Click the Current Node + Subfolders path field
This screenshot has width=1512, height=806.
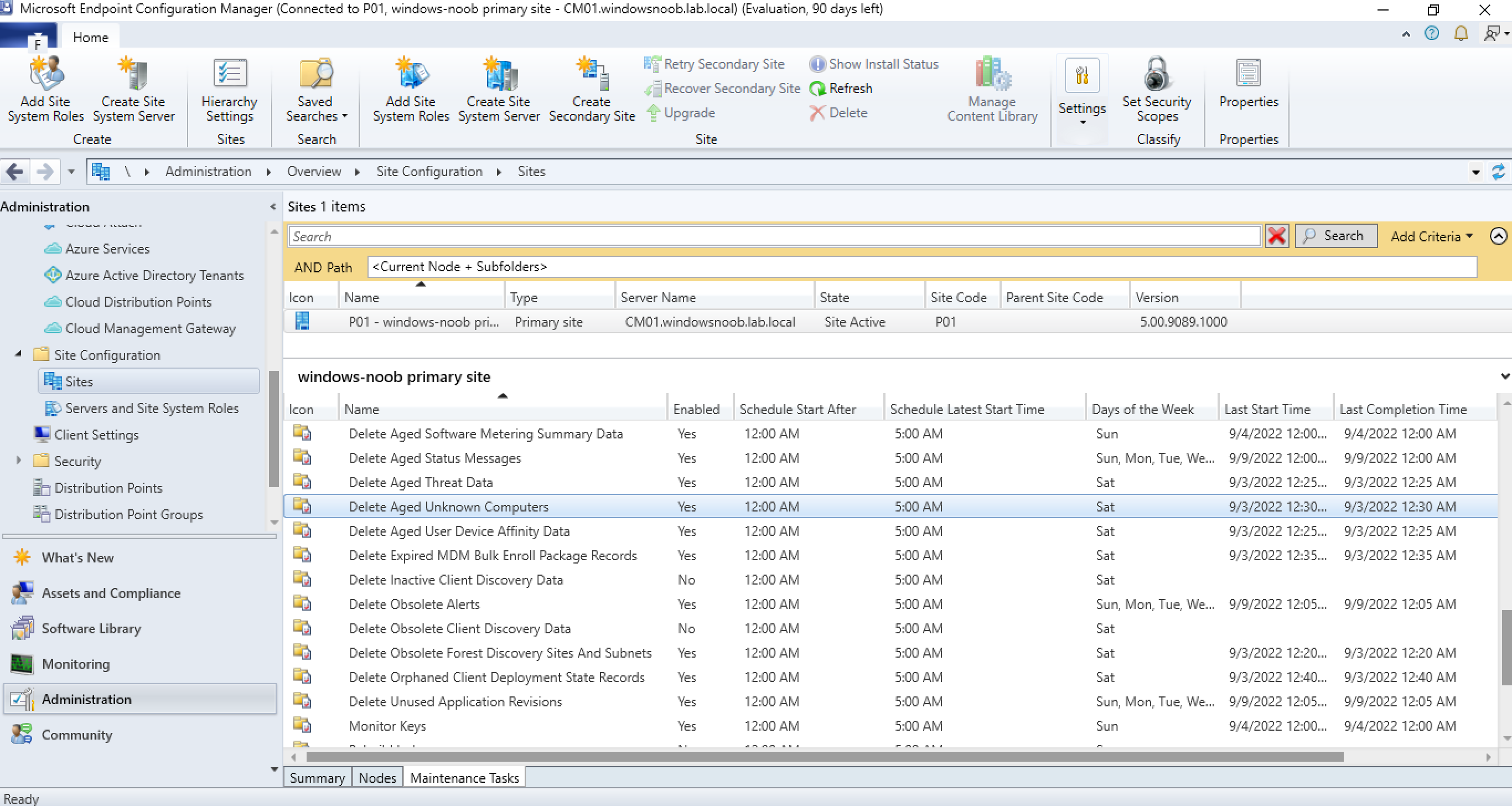(922, 266)
